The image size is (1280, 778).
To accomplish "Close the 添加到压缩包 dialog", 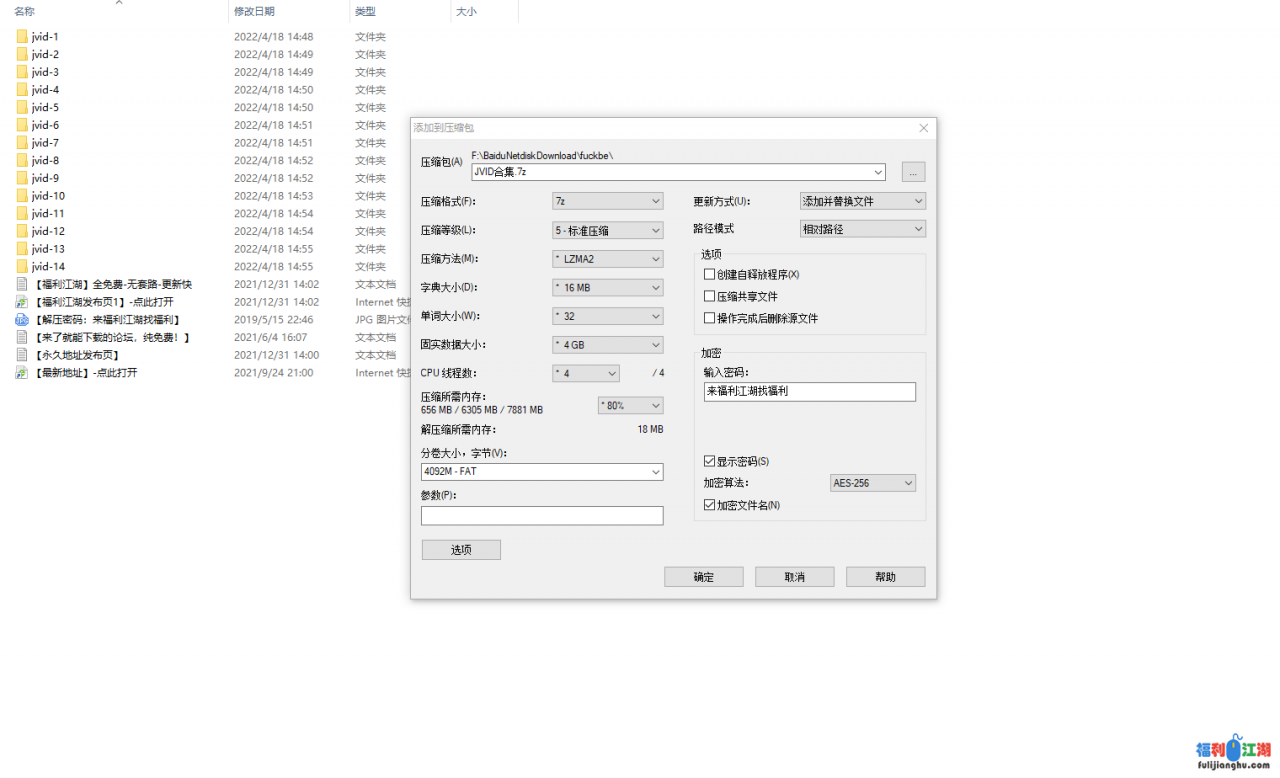I will click(924, 128).
